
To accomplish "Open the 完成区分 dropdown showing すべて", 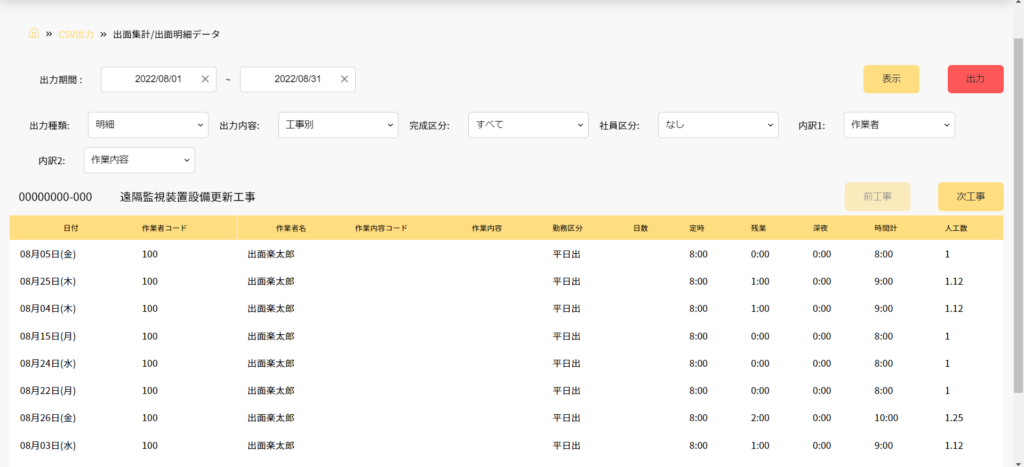I will (528, 125).
